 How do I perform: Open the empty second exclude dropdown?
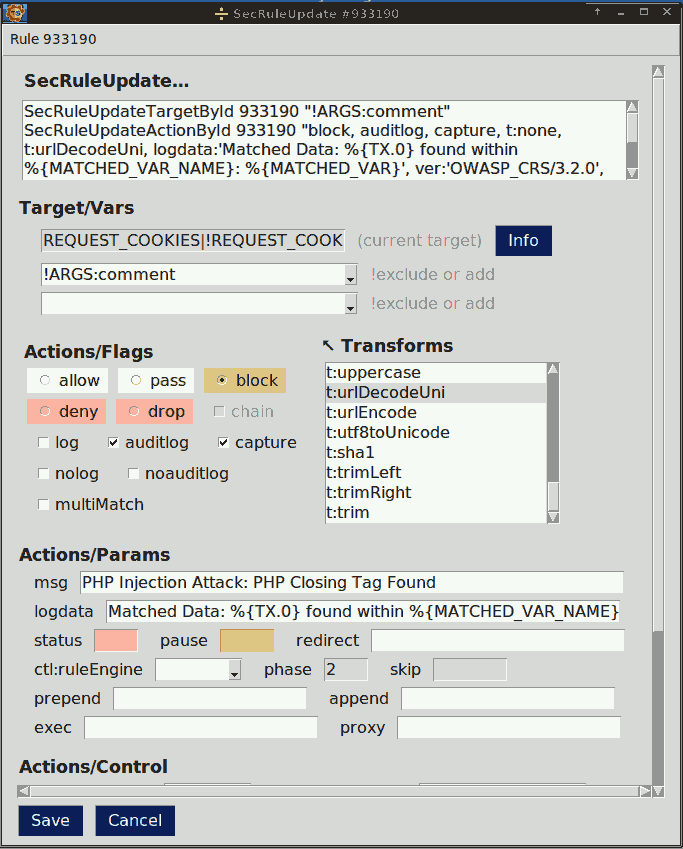350,305
